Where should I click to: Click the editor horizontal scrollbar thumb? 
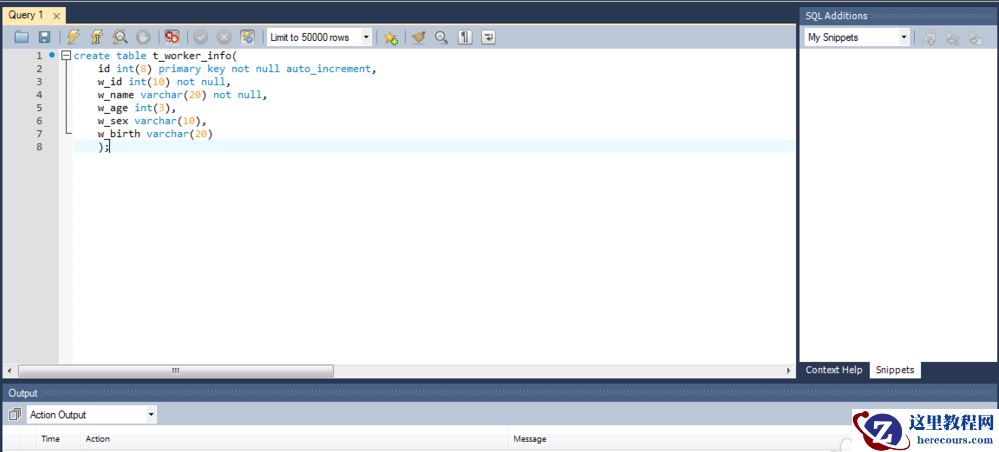pos(176,370)
